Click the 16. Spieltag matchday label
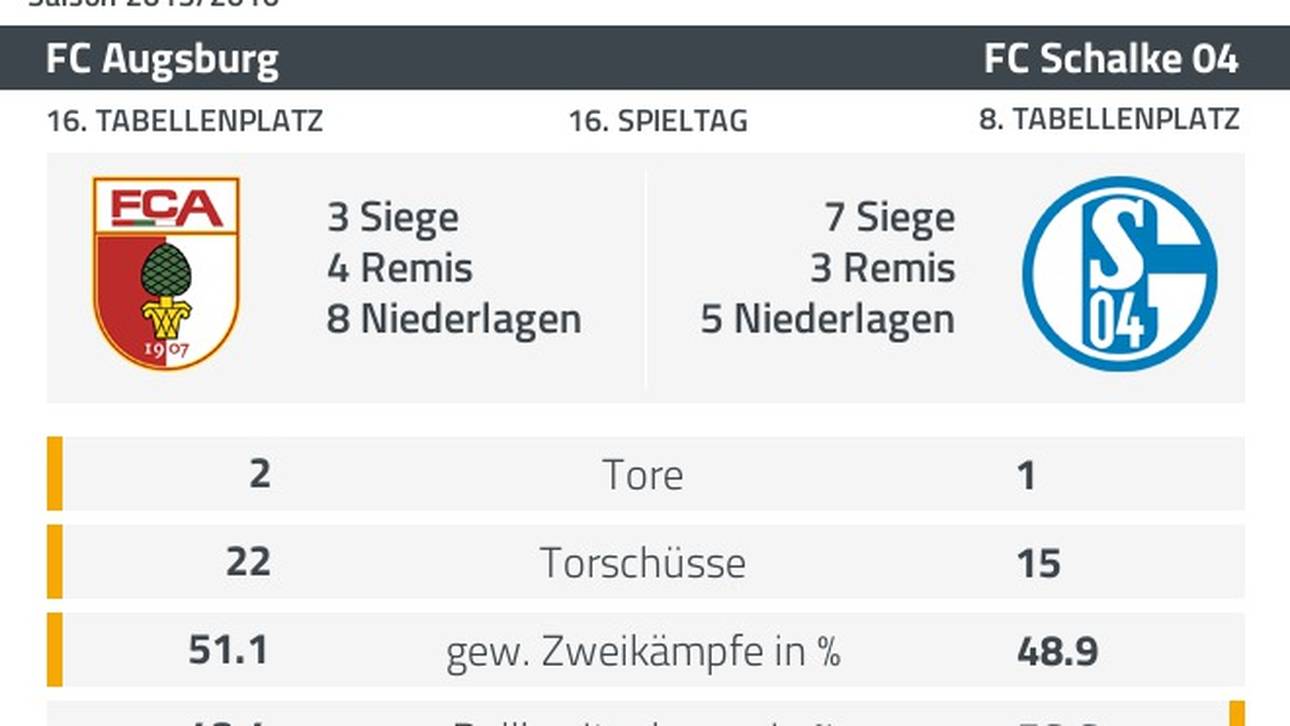Screen dimensions: 1290x726 658,121
